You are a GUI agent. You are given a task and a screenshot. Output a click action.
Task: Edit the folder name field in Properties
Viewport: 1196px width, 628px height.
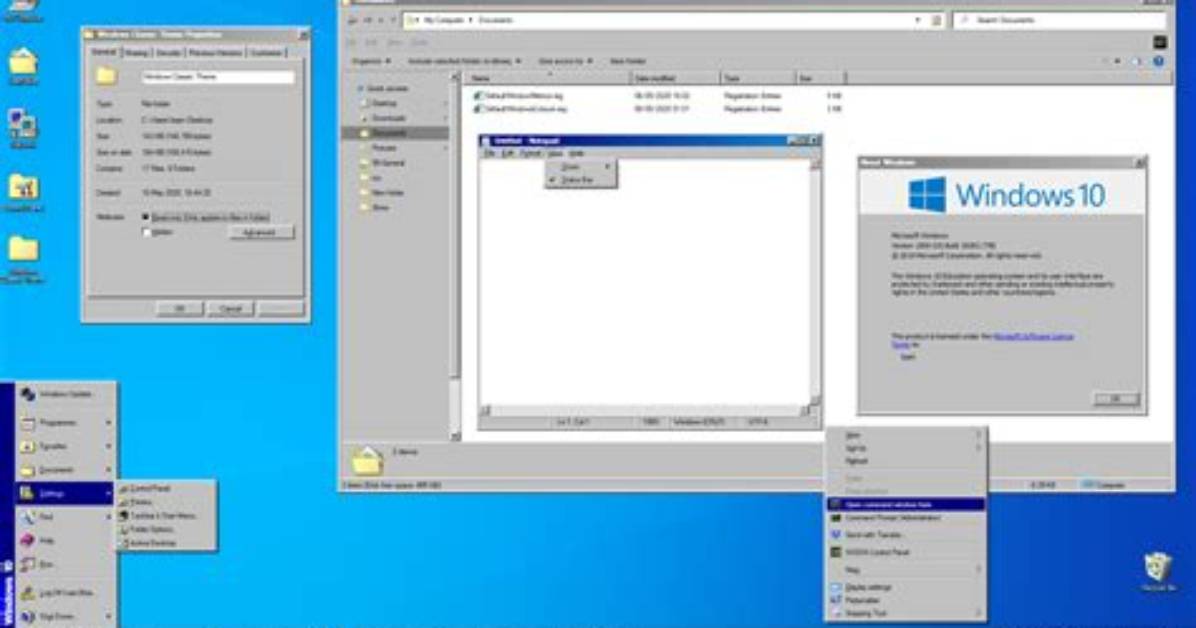click(217, 77)
